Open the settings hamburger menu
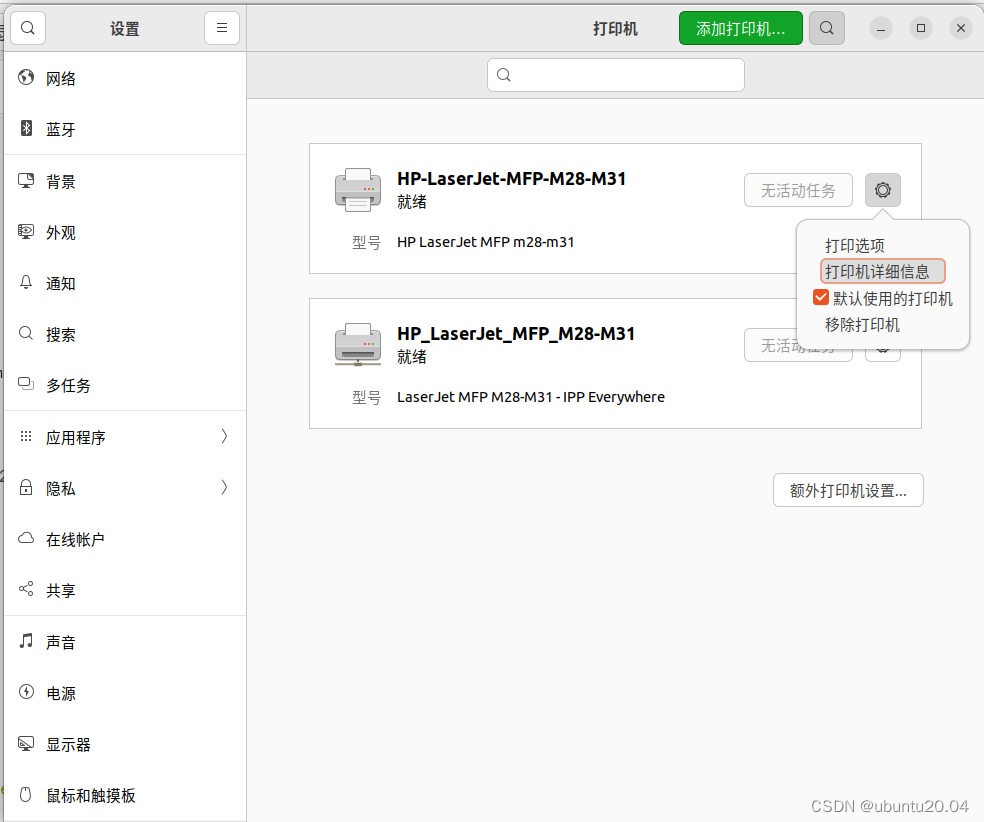984x822 pixels. tap(222, 28)
